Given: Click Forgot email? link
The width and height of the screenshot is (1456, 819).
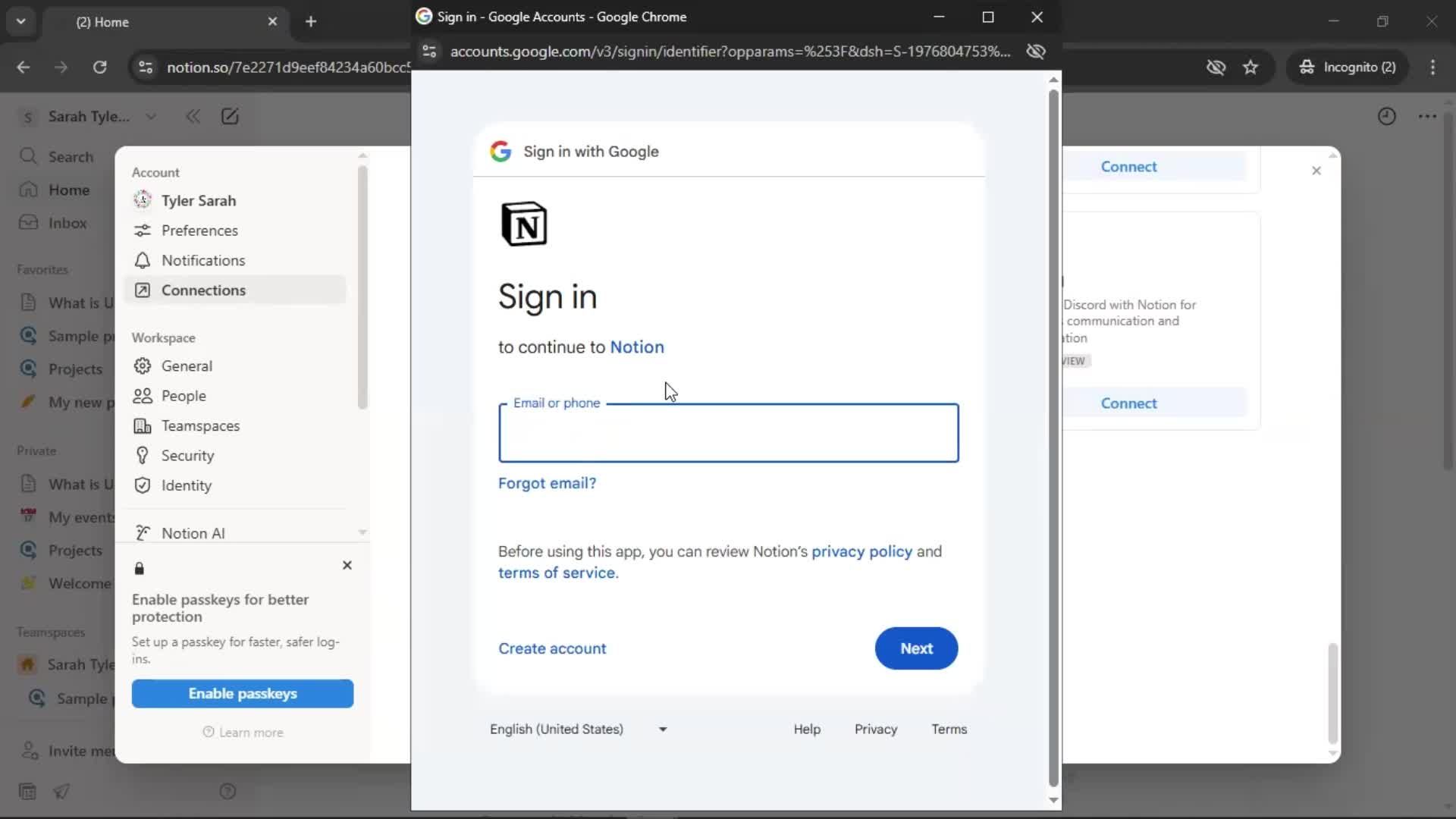Looking at the screenshot, I should click(x=547, y=483).
